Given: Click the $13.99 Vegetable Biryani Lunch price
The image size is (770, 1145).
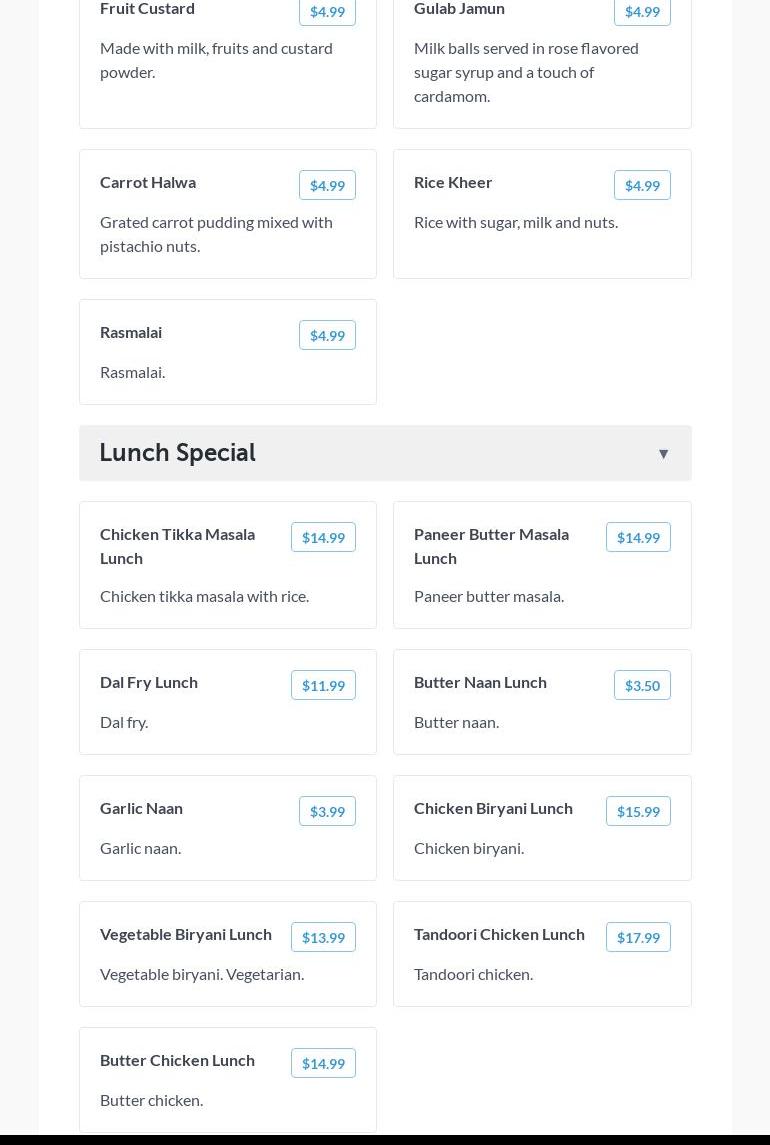Looking at the screenshot, I should 323,937.
